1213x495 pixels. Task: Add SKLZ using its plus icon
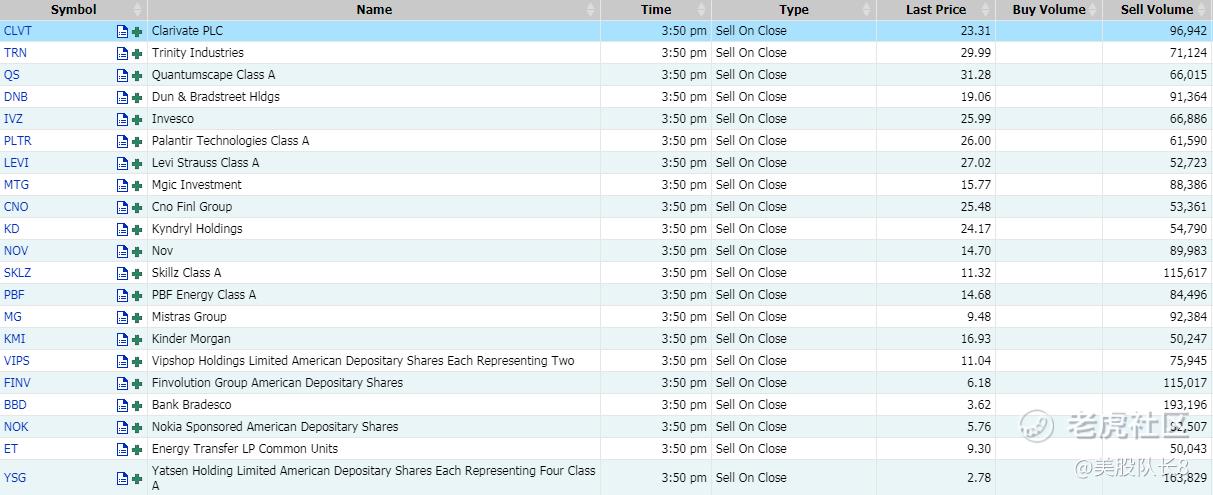[x=137, y=274]
